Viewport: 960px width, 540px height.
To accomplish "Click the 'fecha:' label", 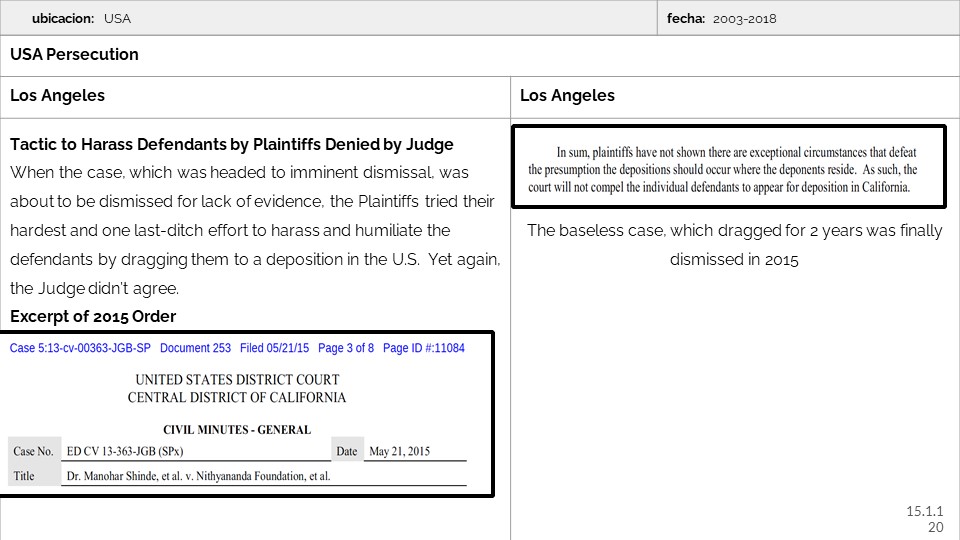I will (686, 18).
